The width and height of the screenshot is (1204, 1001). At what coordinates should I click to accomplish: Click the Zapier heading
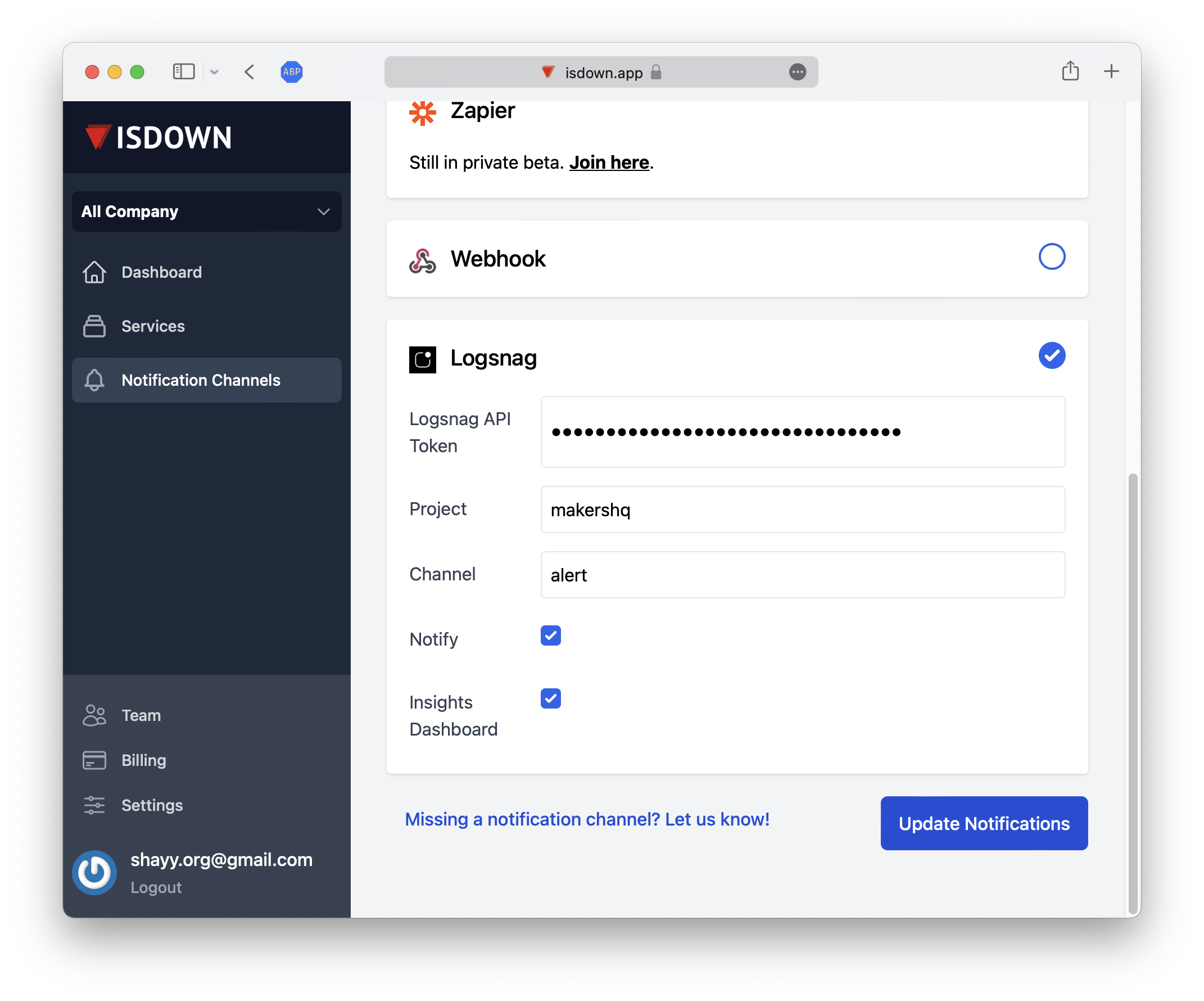click(483, 110)
